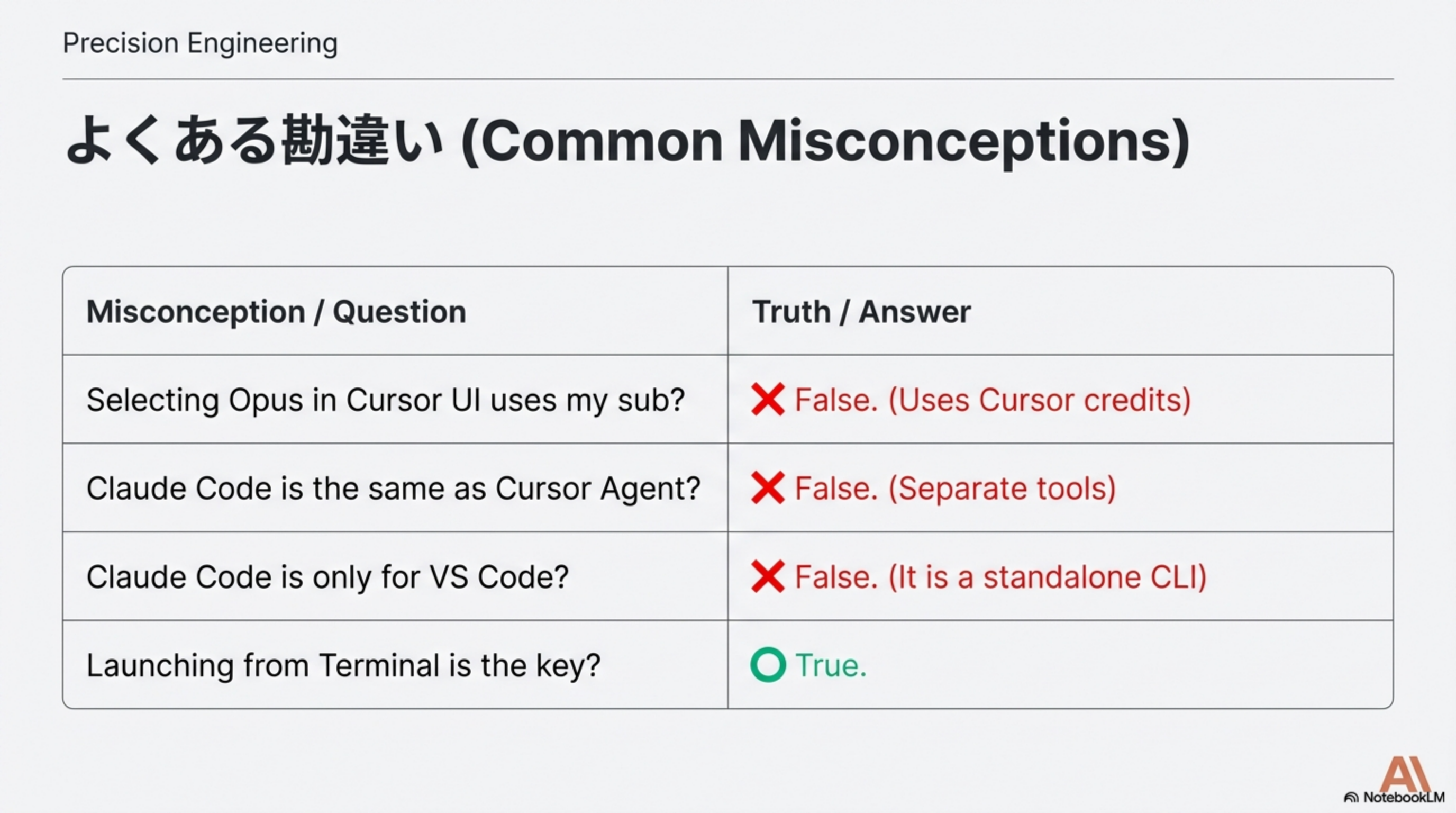Click "Claude Code is only for VS Code?"
This screenshot has height=813, width=1456.
coord(327,577)
